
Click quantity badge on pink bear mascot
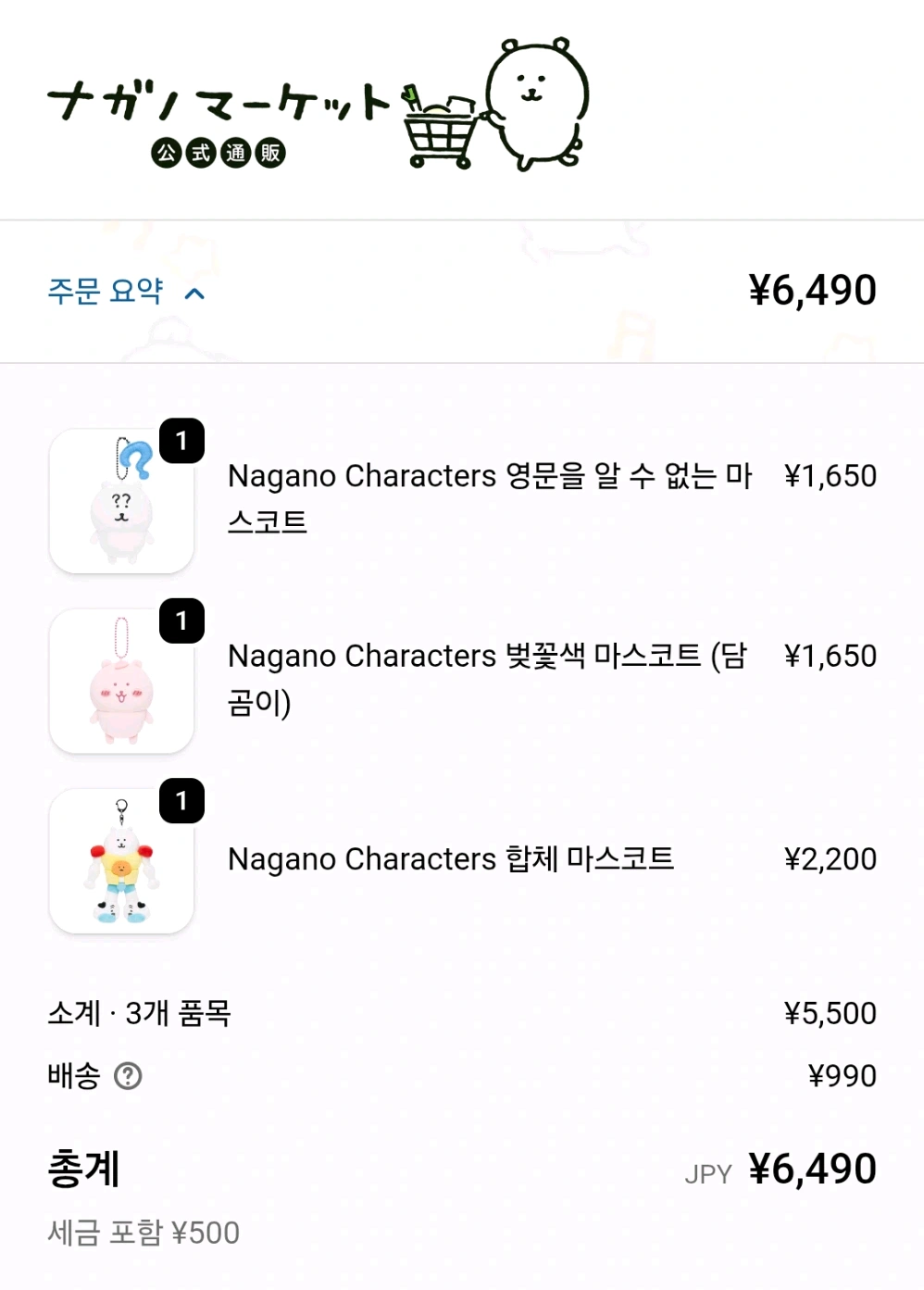[181, 620]
